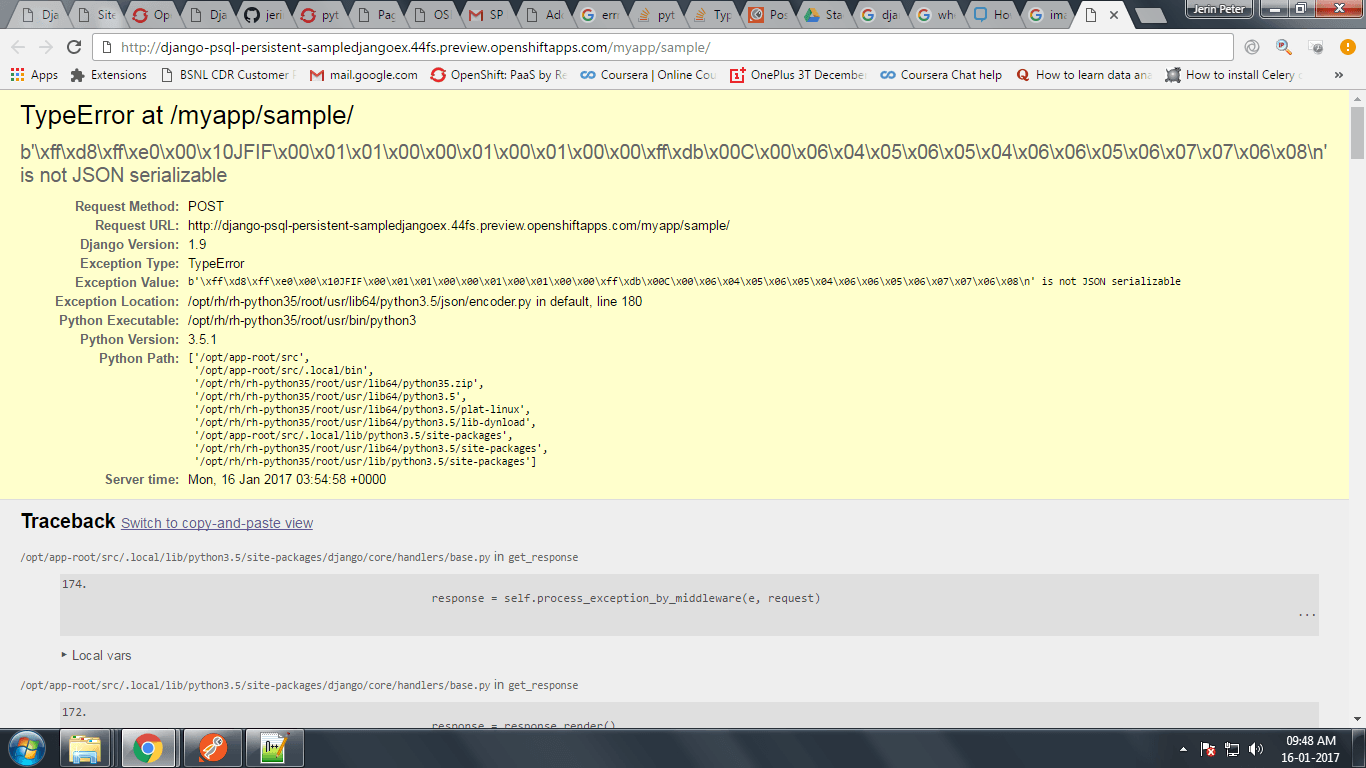Open the volume speaker control
This screenshot has width=1366, height=768.
point(1256,748)
